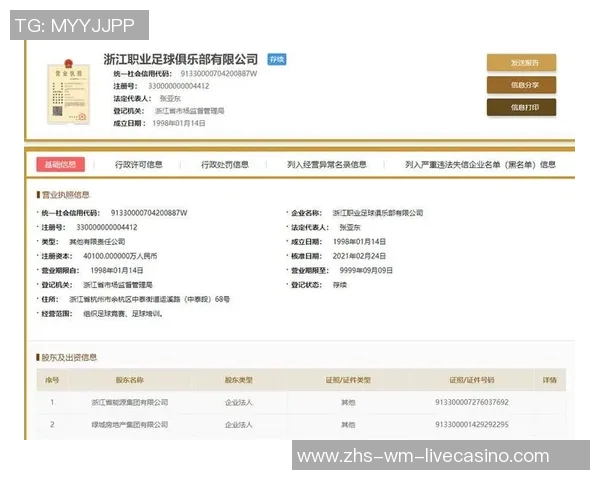Click the 证照/证件号码 column header

(x=472, y=380)
